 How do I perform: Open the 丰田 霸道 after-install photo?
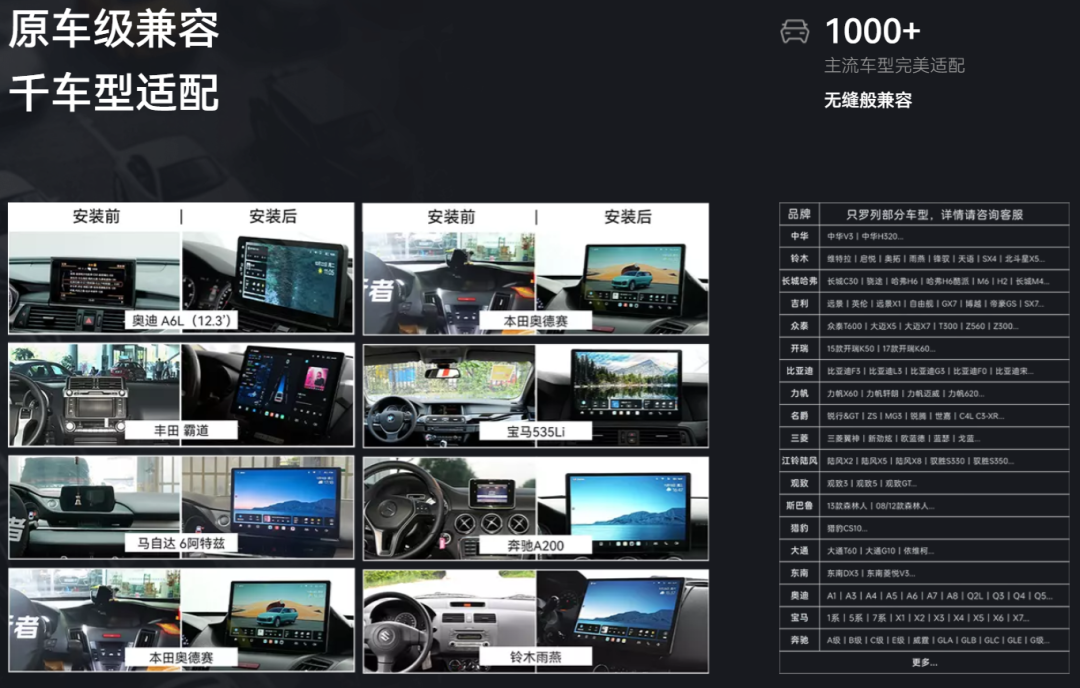tap(268, 395)
